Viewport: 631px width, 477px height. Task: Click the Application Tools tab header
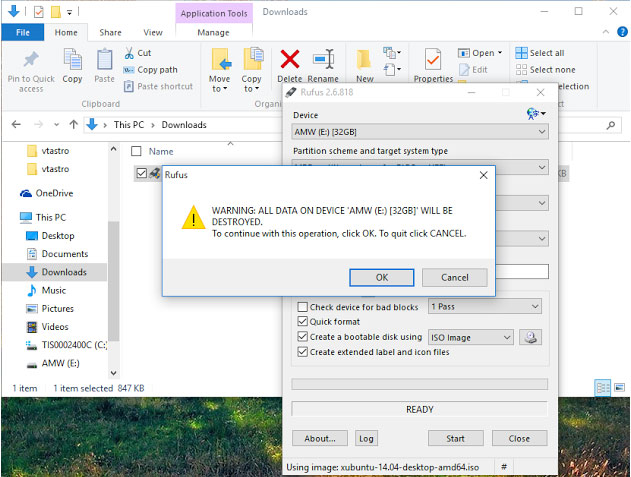point(214,13)
